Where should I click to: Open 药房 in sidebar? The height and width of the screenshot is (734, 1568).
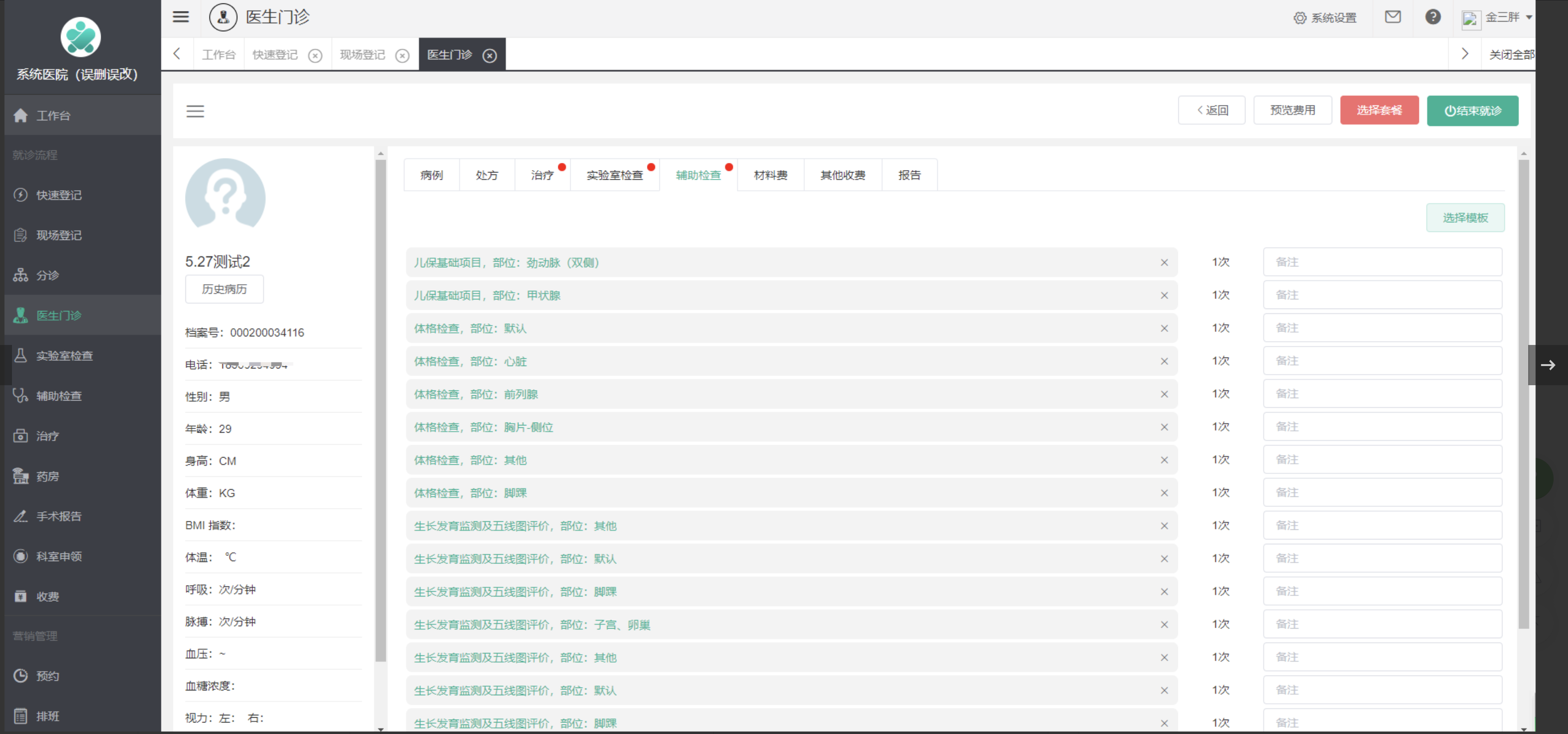[83, 476]
